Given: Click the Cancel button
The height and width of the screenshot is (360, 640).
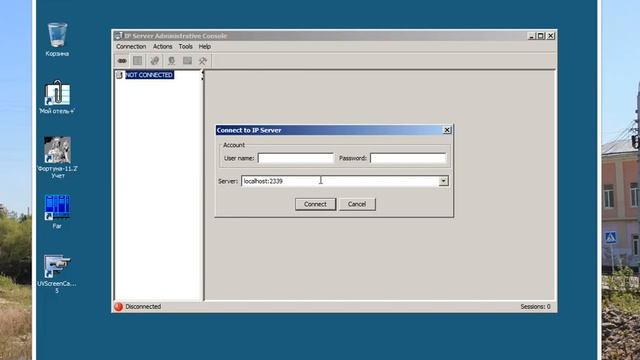Looking at the screenshot, I should click(357, 204).
